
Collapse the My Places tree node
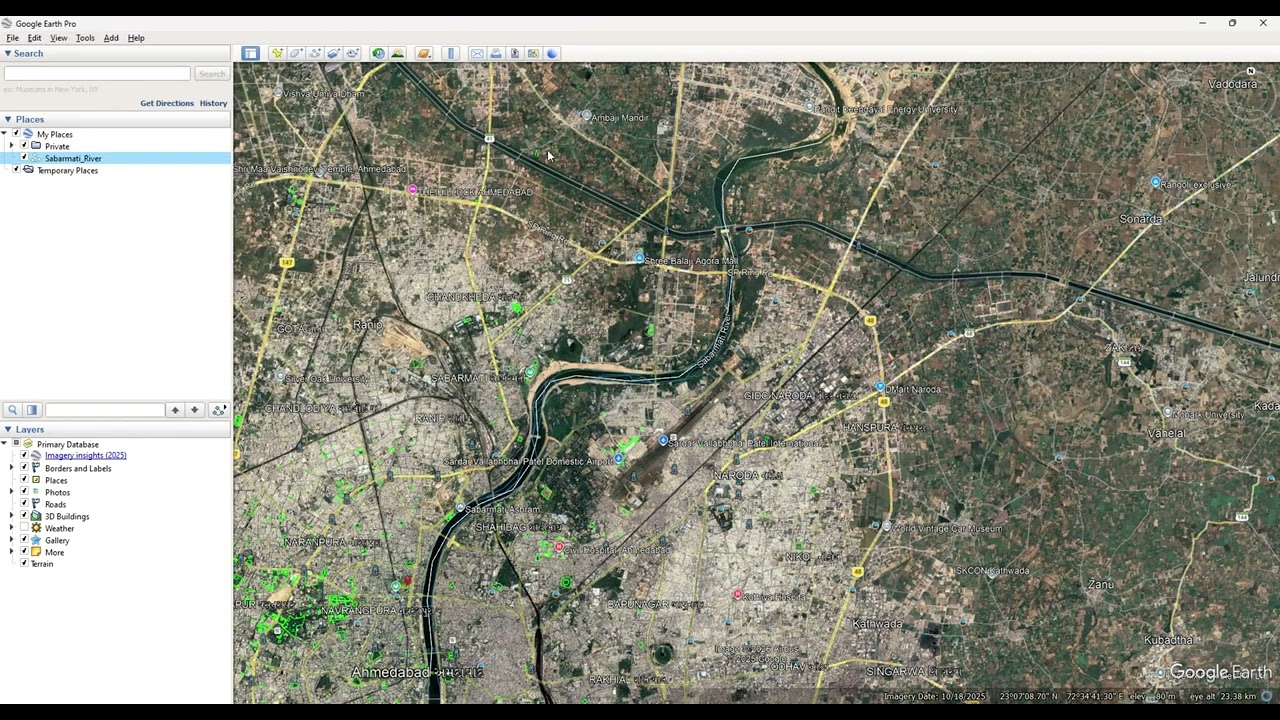click(4, 134)
